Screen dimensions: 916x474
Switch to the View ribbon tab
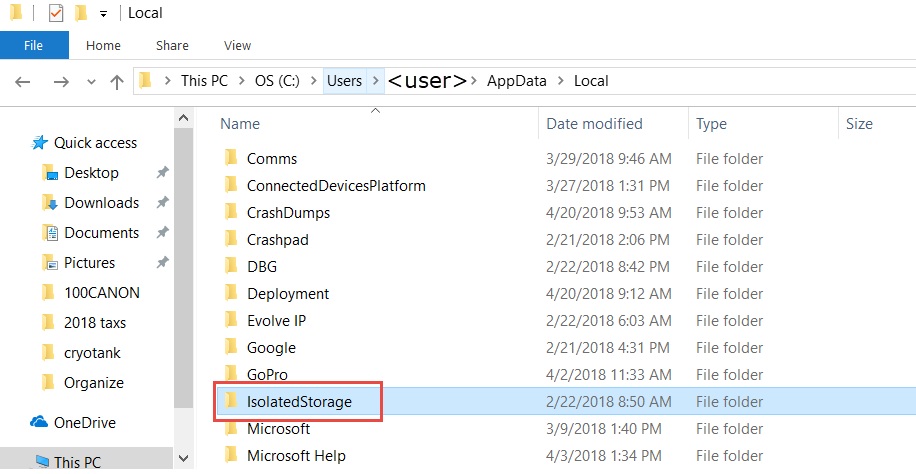click(x=237, y=45)
